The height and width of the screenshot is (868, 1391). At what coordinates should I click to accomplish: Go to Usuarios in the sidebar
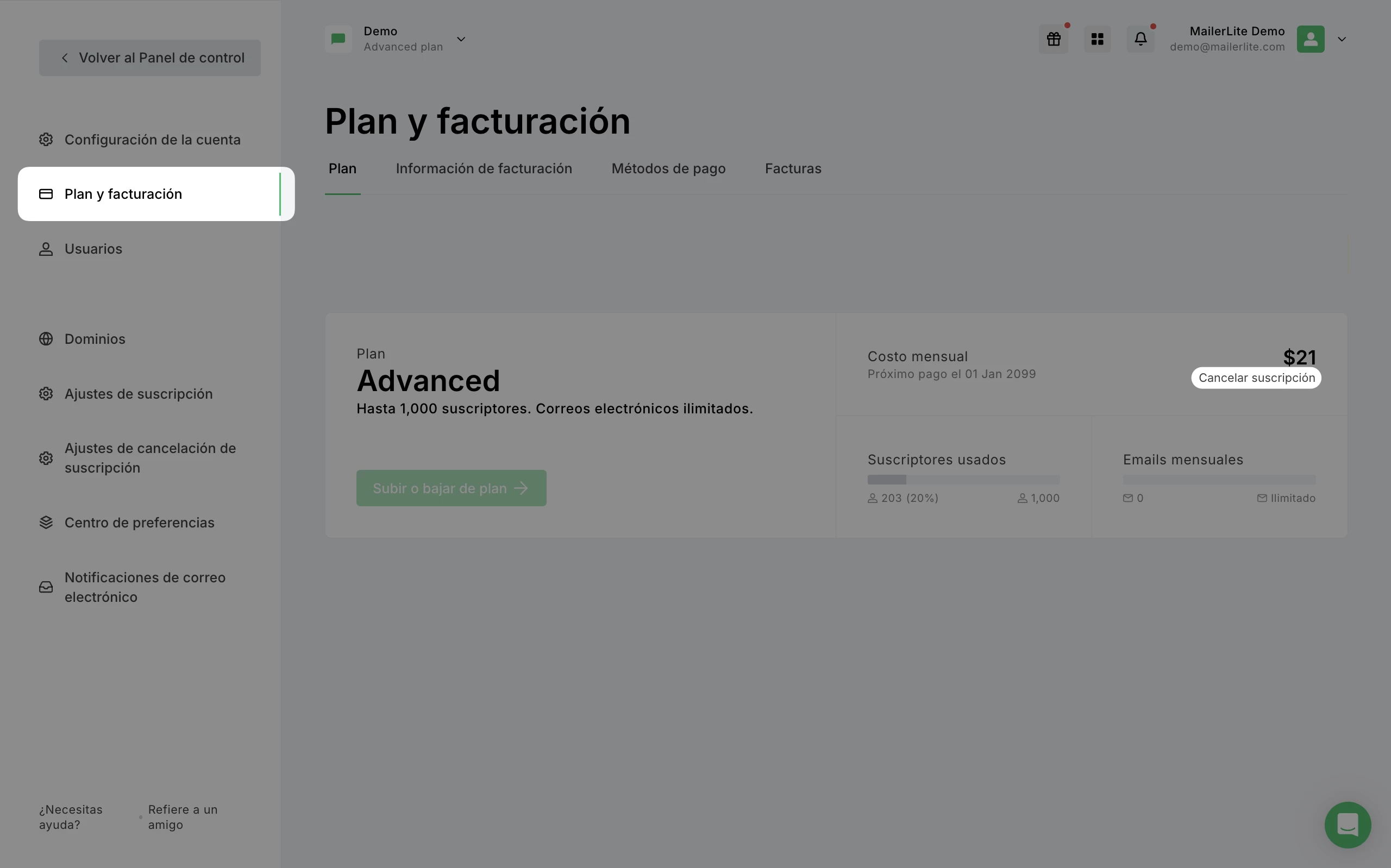93,249
